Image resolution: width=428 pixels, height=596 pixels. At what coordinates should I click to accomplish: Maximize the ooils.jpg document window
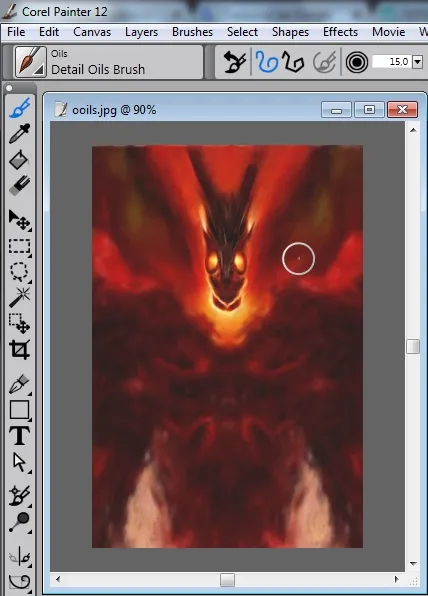click(369, 110)
